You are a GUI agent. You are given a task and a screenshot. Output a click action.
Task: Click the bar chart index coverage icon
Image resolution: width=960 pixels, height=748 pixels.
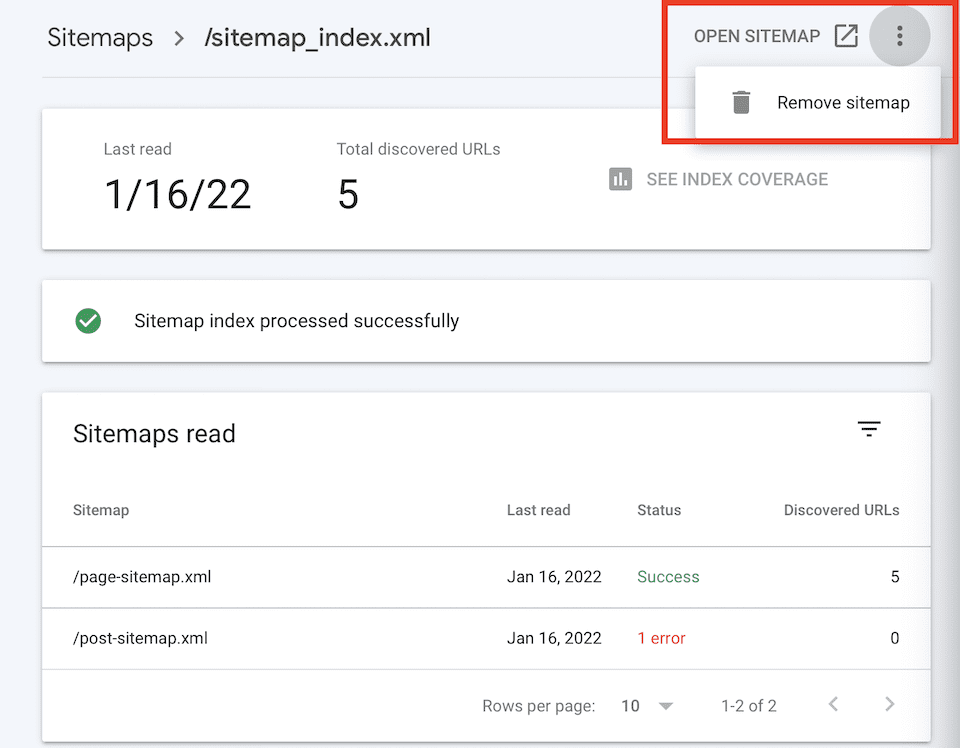(x=621, y=179)
